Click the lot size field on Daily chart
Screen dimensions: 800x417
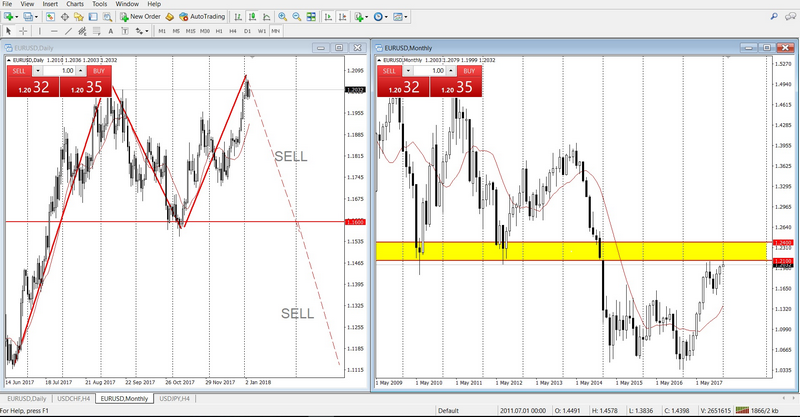coord(64,71)
